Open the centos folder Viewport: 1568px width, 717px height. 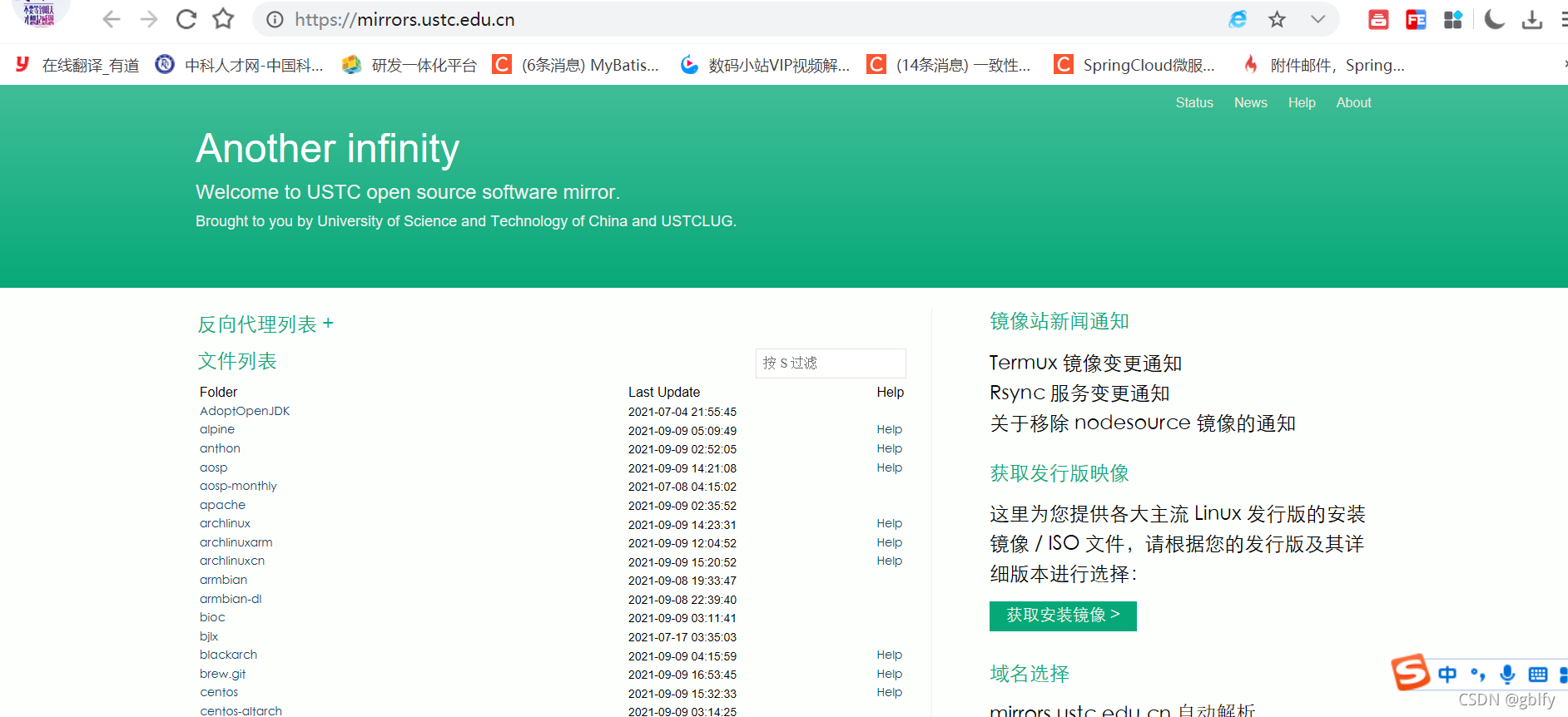(219, 692)
